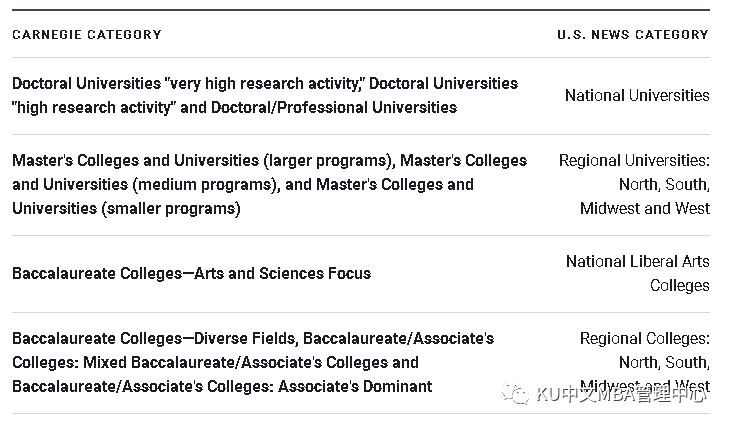The image size is (730, 426).
Task: Click the "(larger programs)" text
Action: [x=329, y=160]
